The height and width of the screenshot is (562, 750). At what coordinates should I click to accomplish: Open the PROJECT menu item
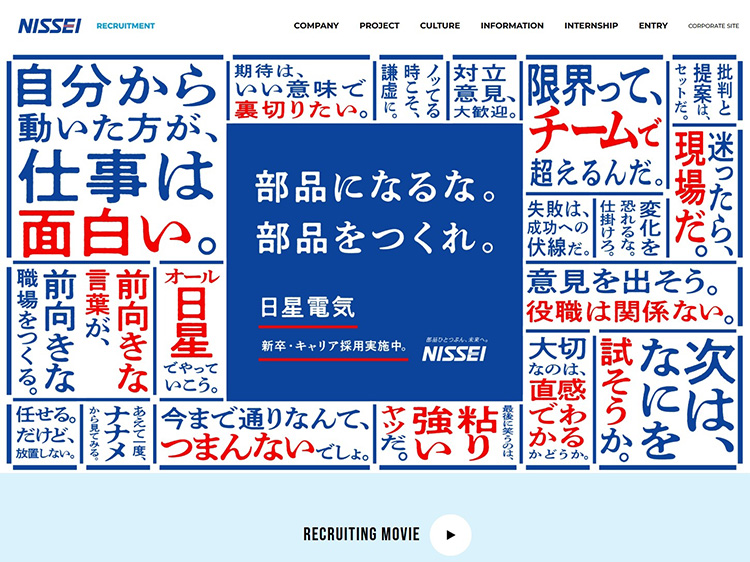click(x=379, y=26)
